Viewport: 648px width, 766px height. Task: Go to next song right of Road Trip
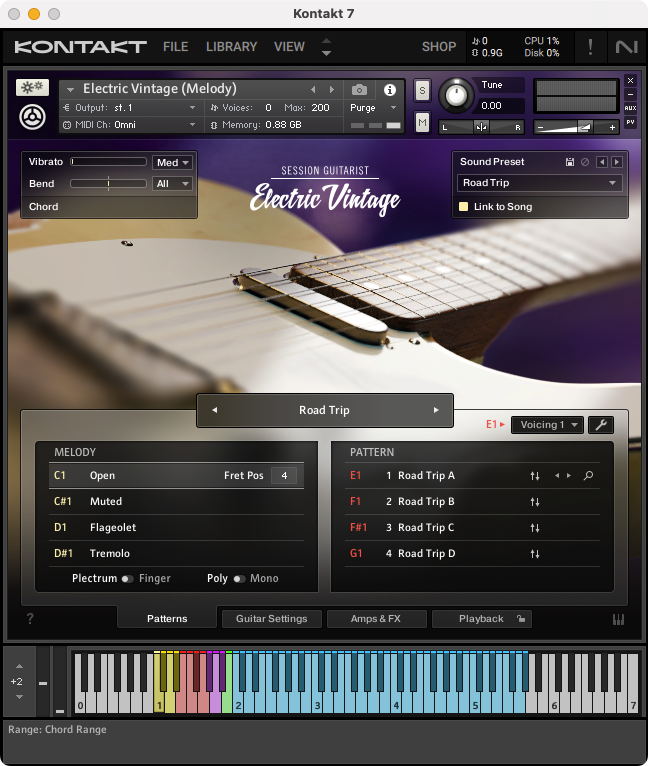click(436, 410)
